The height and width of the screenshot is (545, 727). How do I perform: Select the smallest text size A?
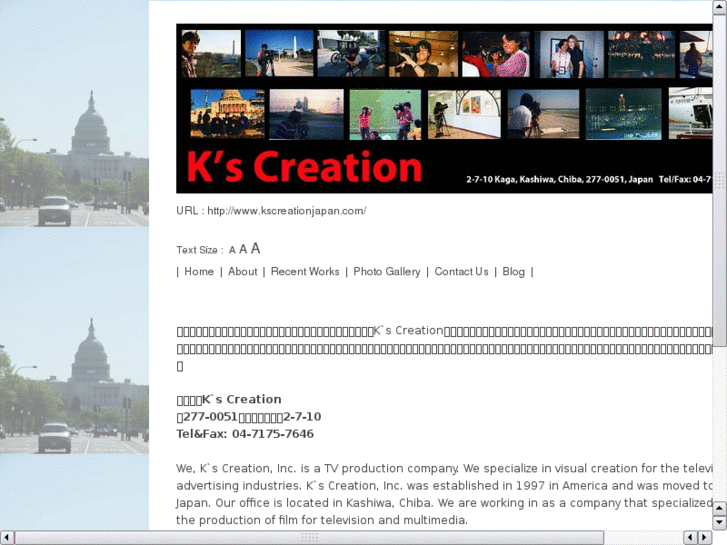point(232,250)
